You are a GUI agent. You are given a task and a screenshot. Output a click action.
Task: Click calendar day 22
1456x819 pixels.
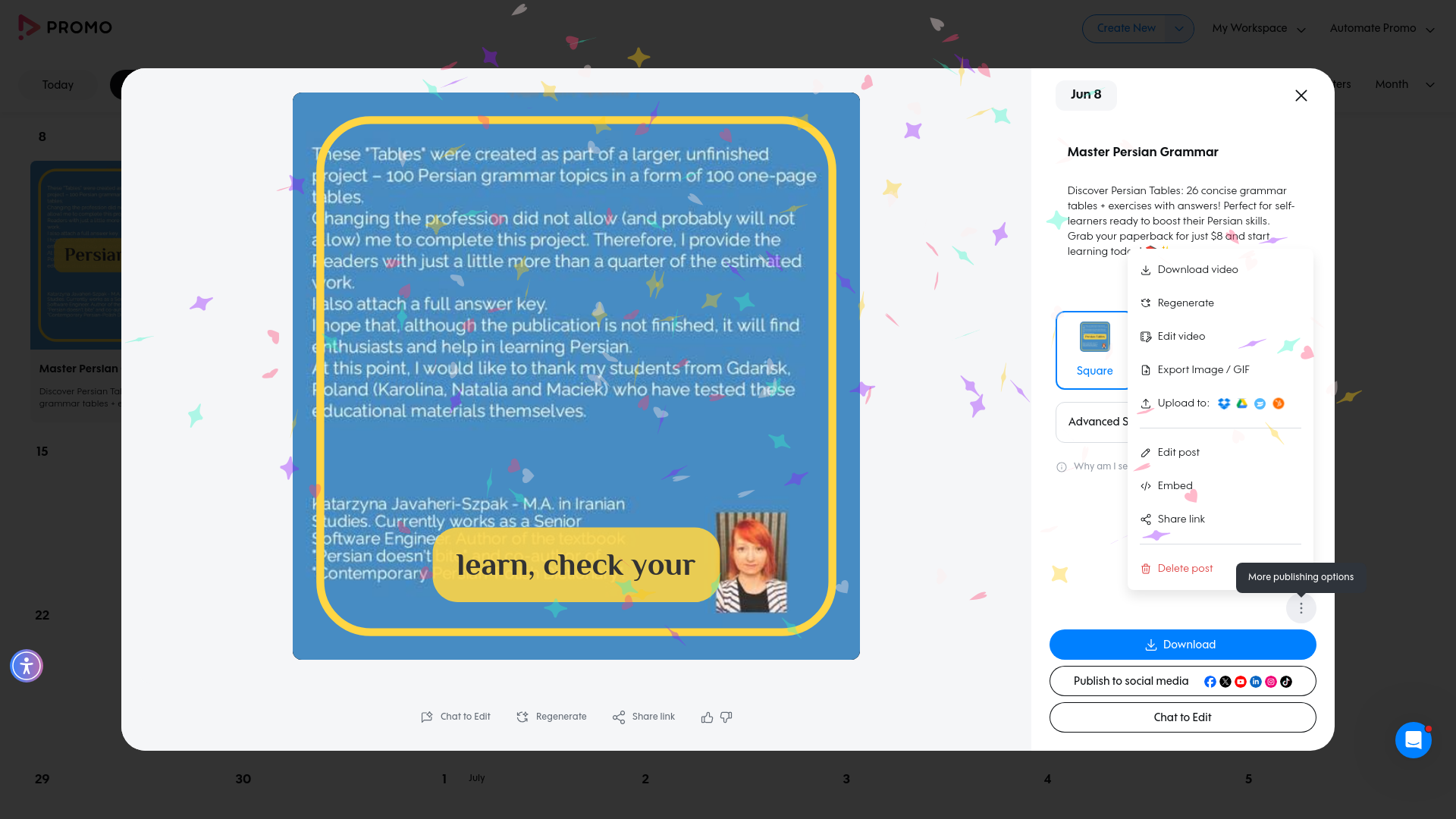click(42, 615)
